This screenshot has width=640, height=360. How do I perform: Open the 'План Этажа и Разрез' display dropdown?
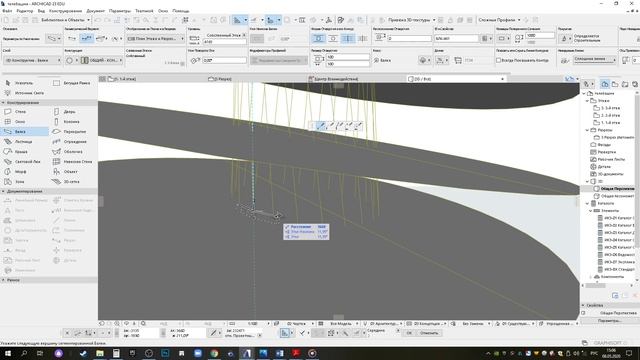(155, 38)
